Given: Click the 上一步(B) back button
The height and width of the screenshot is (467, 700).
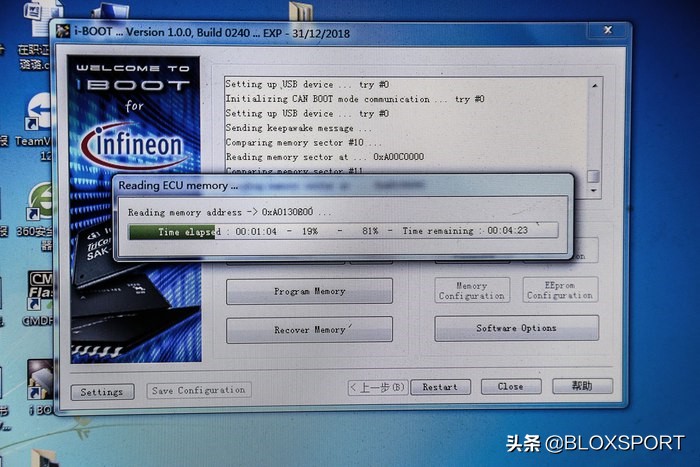Looking at the screenshot, I should pos(377,388).
